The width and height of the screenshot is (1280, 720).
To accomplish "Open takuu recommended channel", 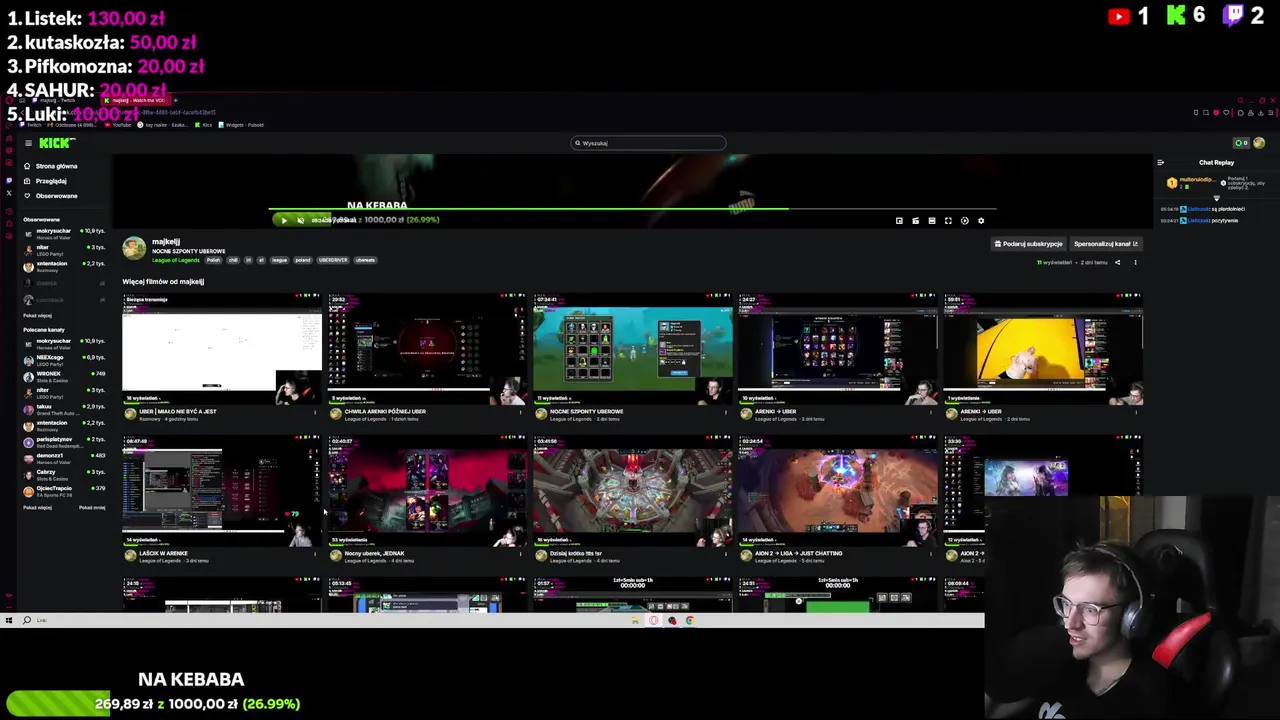I will [x=64, y=409].
